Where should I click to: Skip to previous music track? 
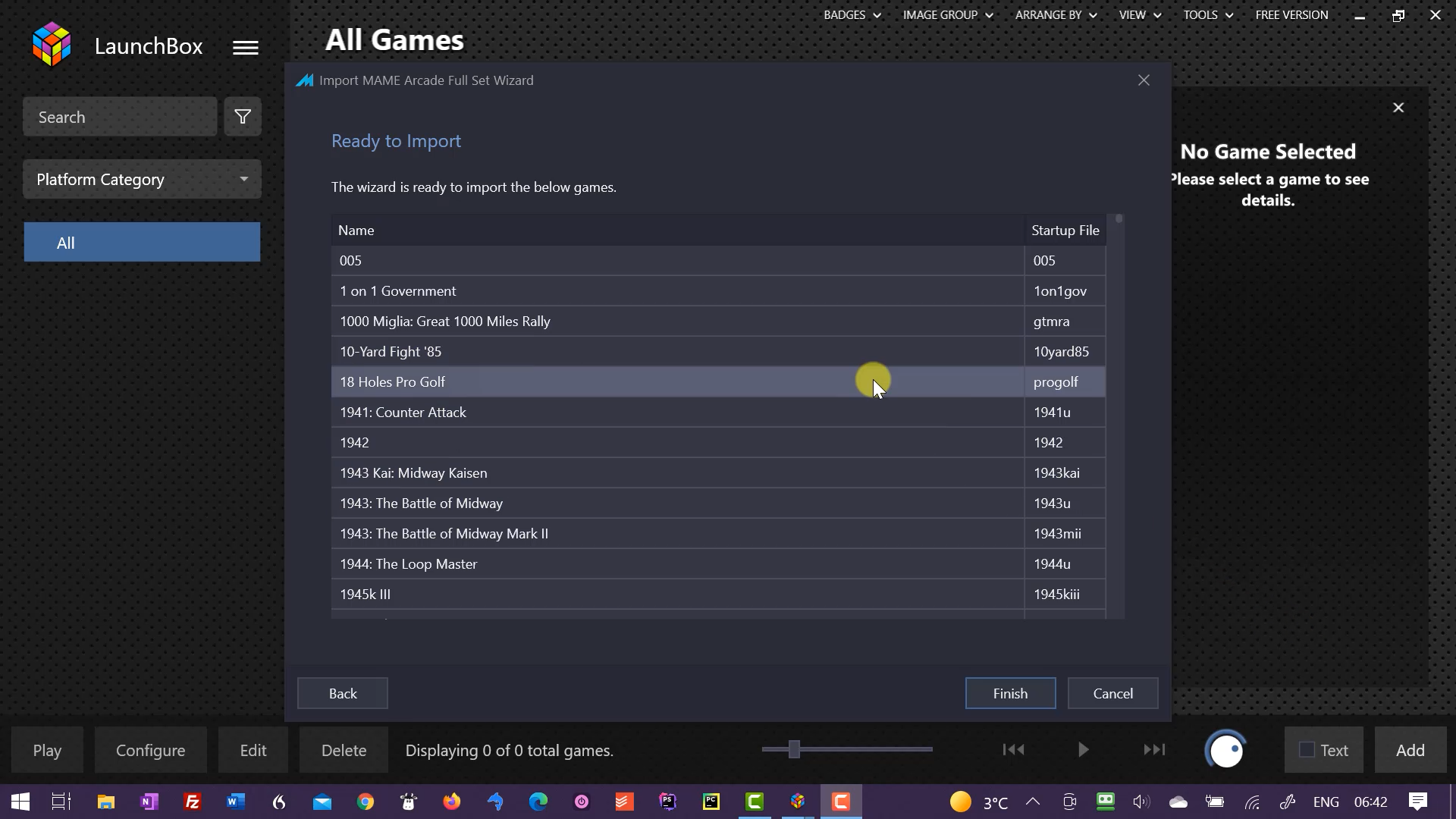1013,750
